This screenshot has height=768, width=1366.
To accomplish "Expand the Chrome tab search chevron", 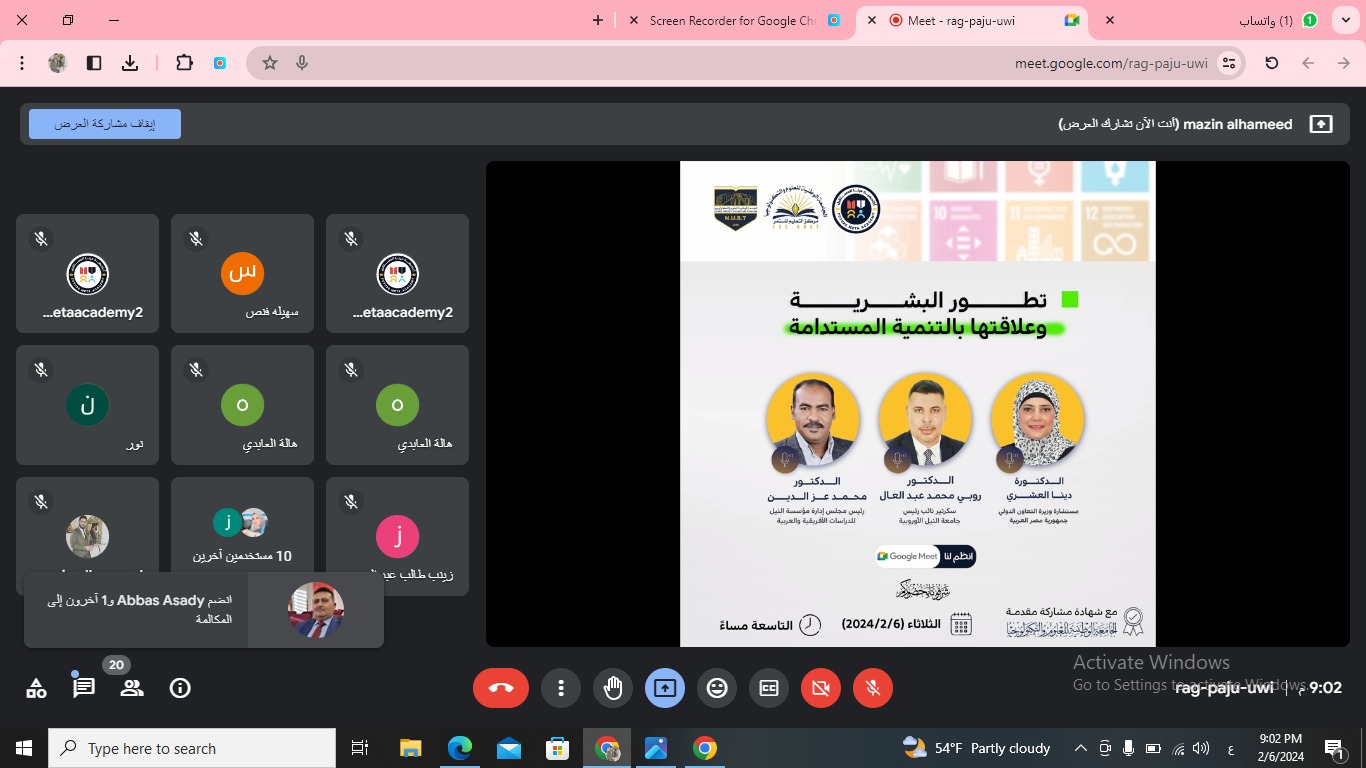I will 1346,20.
